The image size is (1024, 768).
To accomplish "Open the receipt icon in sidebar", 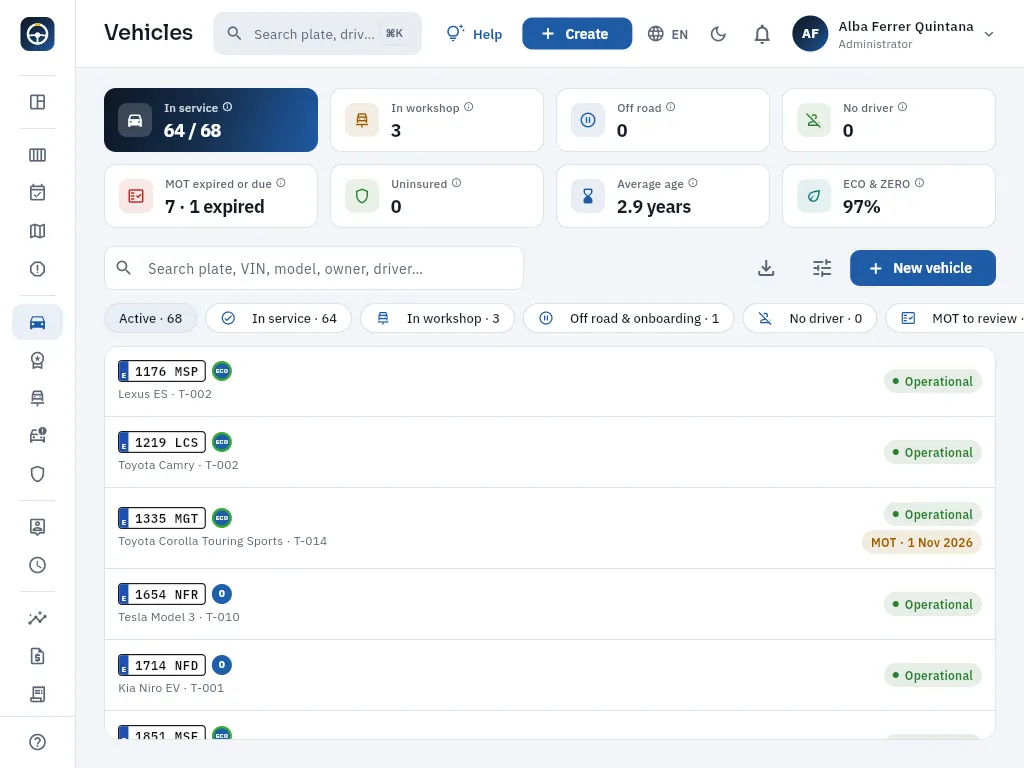I will click(x=37, y=694).
